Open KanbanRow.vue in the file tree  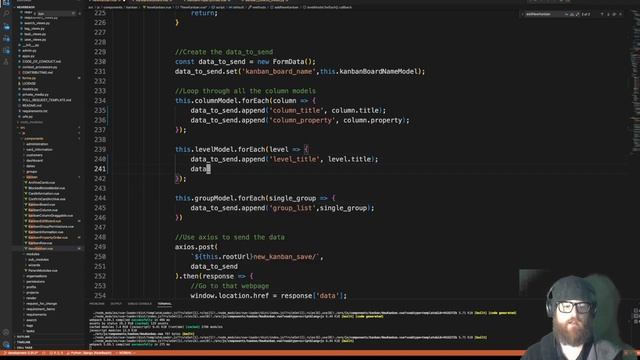pyautogui.click(x=40, y=243)
